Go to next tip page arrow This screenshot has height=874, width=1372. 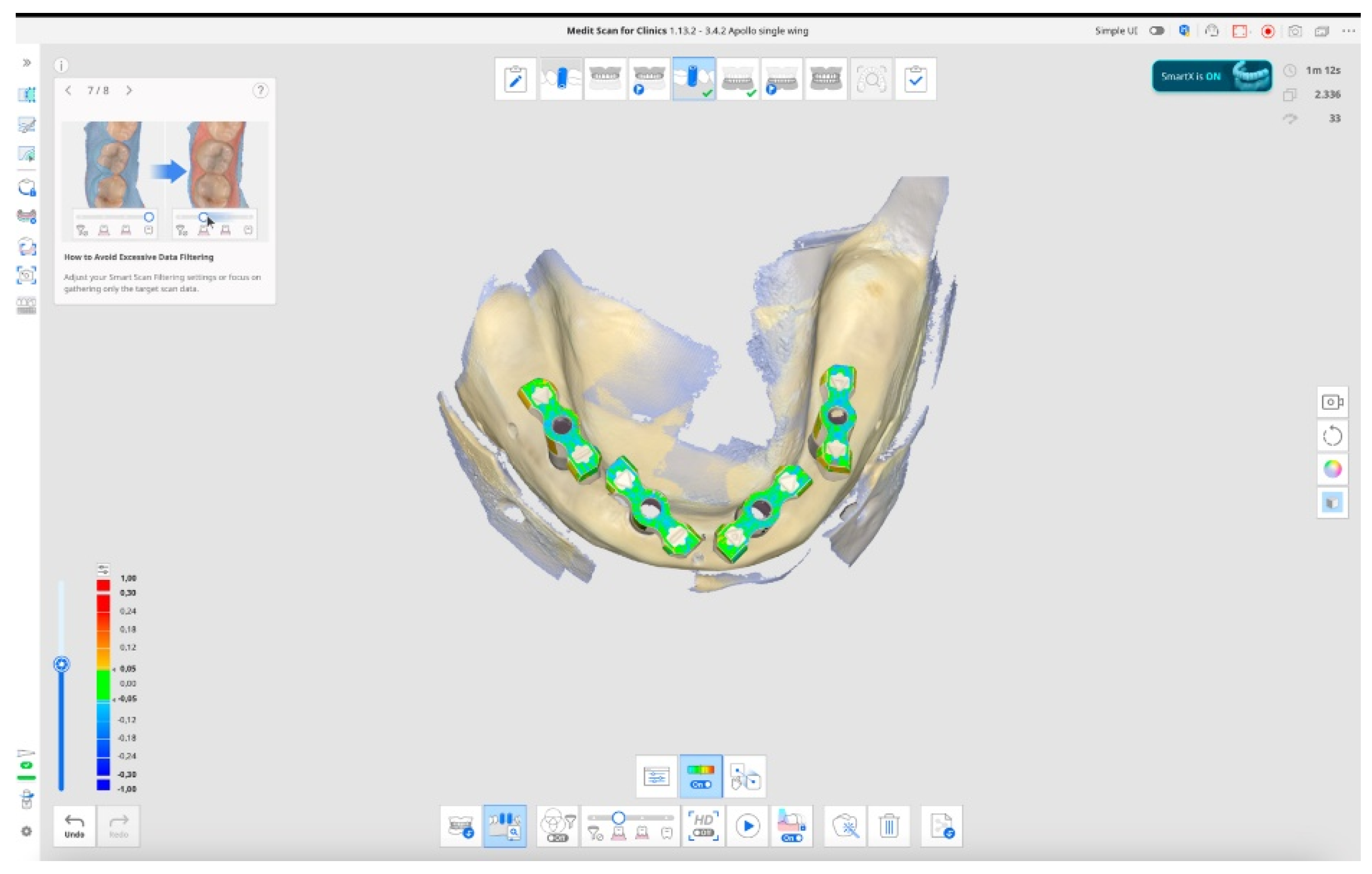(129, 90)
